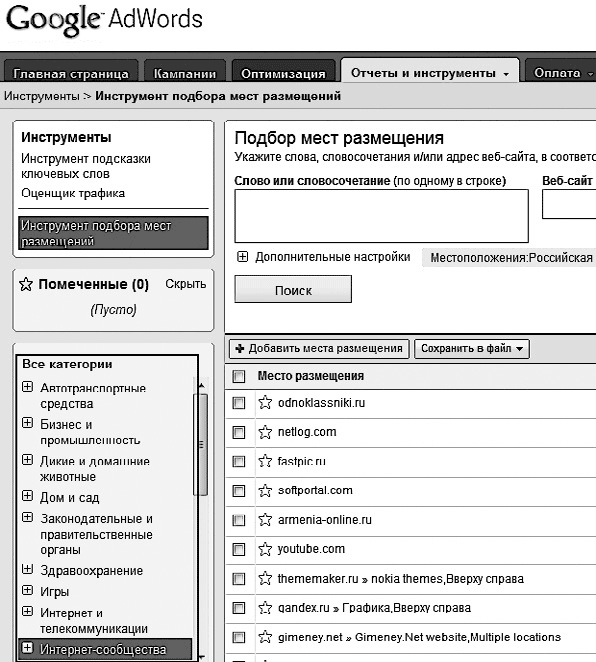Image resolution: width=596 pixels, height=662 pixels.
Task: Check the armenia-online.ru row checkbox
Action: pos(238,520)
